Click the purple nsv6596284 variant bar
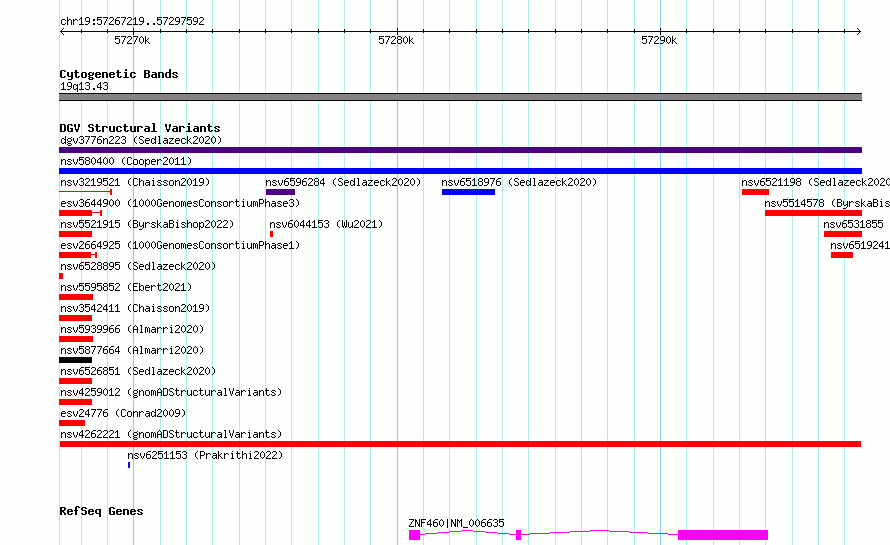The image size is (890, 545). (280, 192)
